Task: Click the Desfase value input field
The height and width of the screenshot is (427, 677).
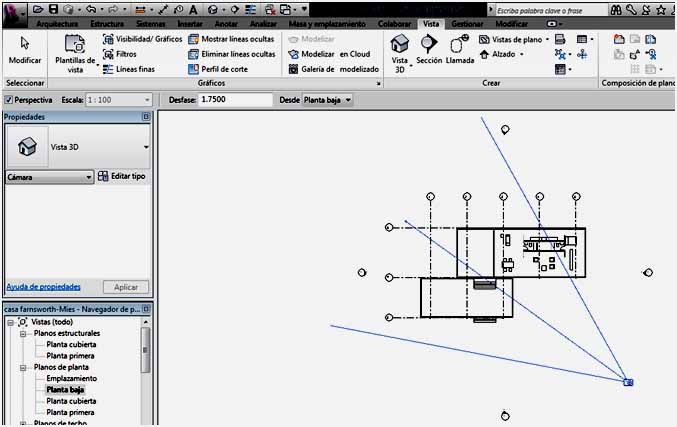Action: 235,101
